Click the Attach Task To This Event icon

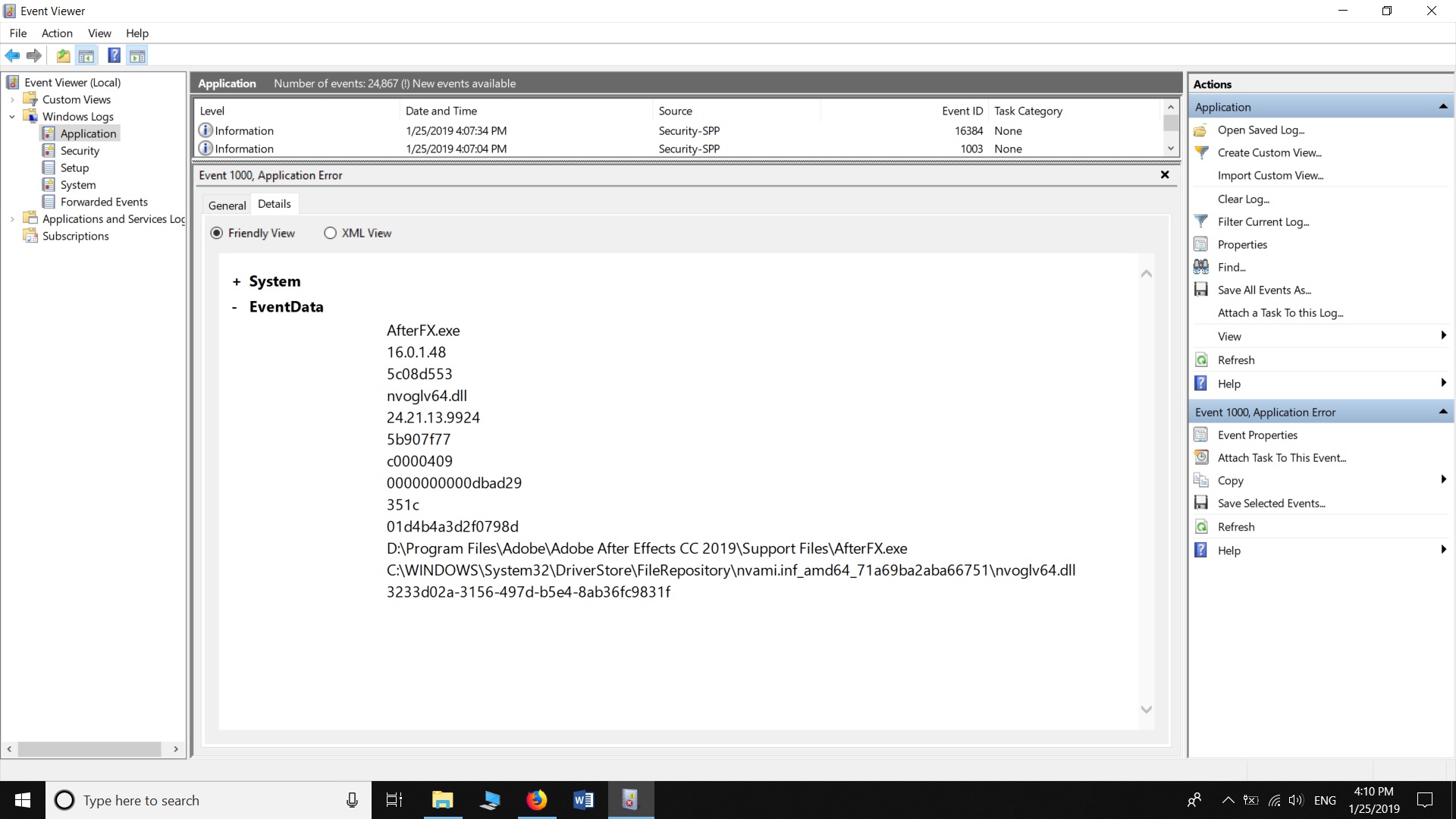click(x=1204, y=458)
